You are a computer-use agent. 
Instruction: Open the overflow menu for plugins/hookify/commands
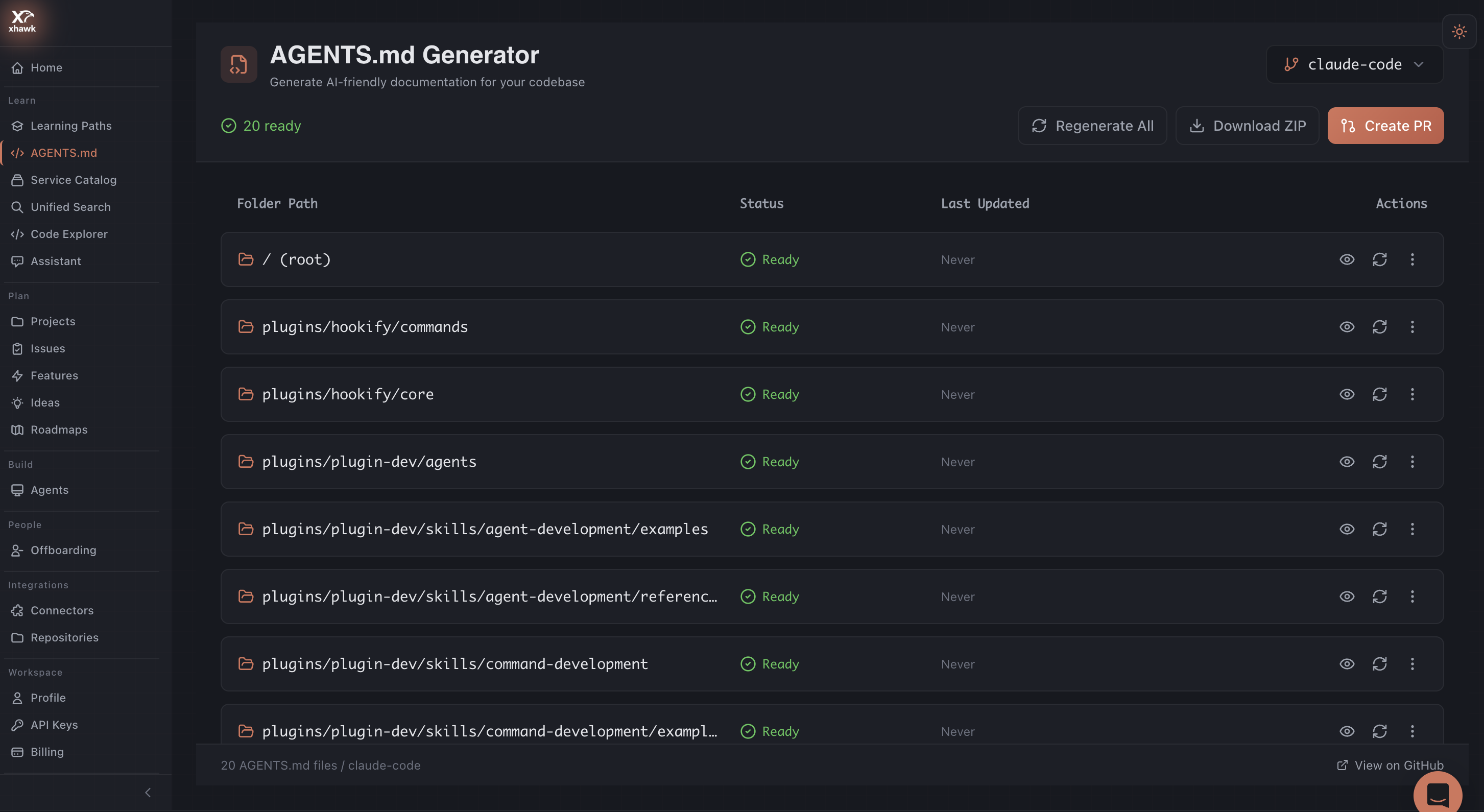[x=1413, y=327]
